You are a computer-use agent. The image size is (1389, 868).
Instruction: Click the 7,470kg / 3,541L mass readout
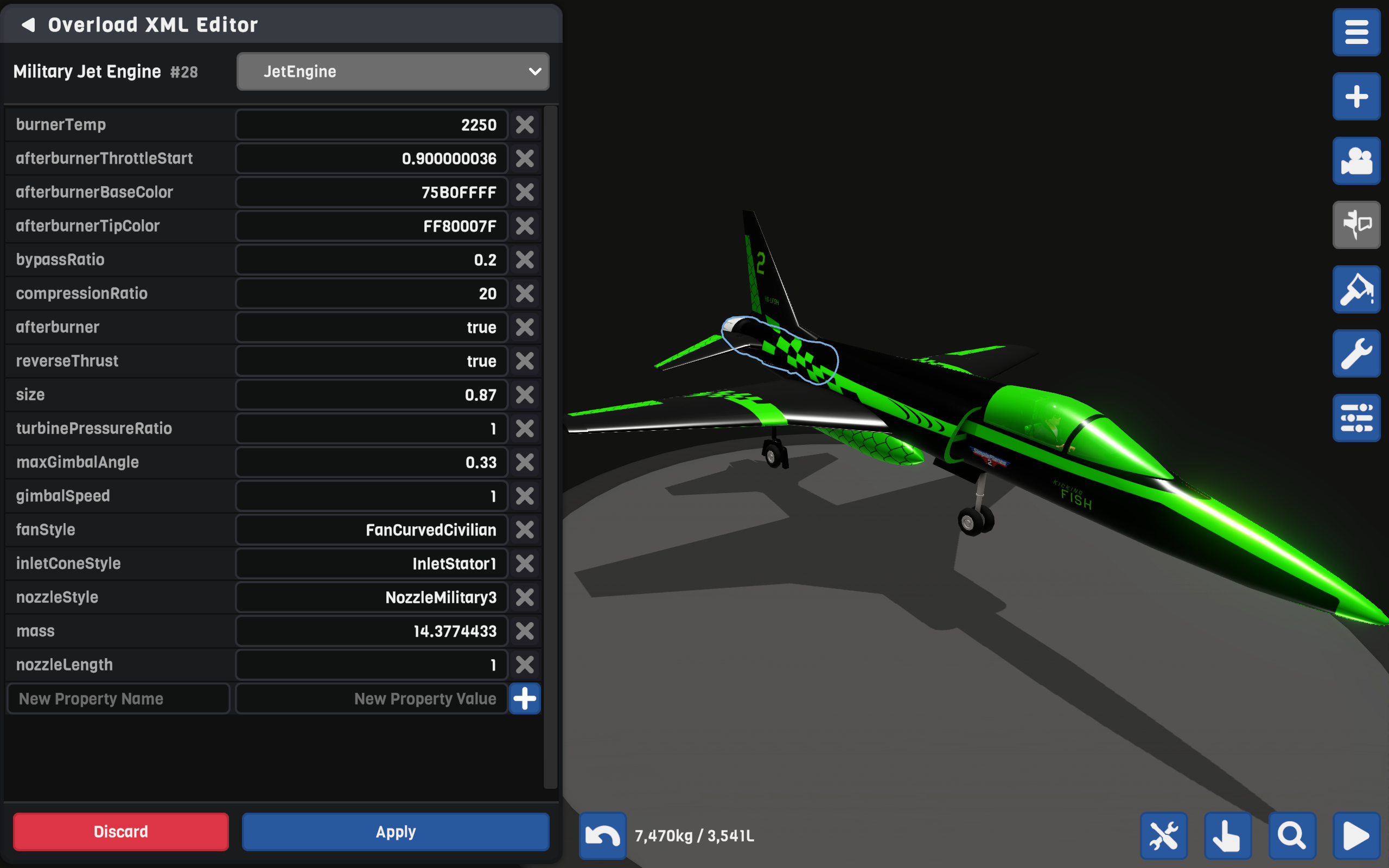[x=694, y=836]
